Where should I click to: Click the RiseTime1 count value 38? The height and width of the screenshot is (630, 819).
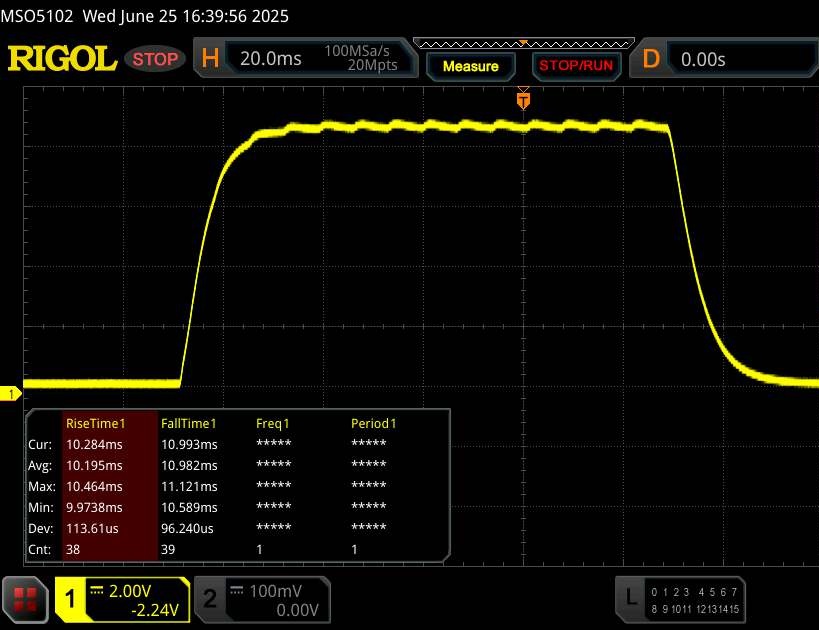[x=73, y=549]
